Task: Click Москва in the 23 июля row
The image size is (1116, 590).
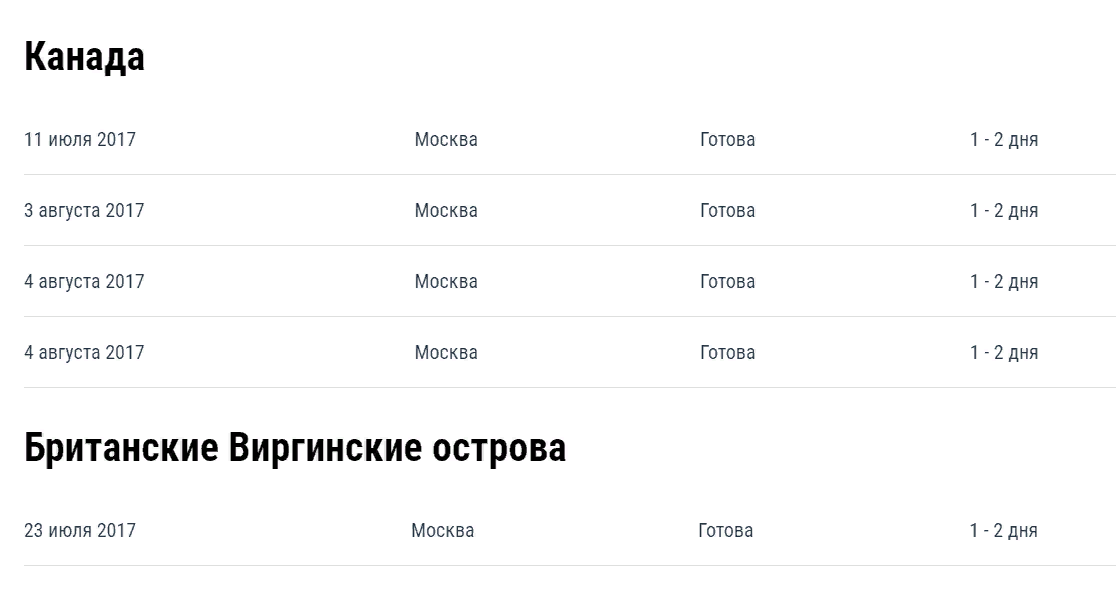Action: tap(442, 531)
